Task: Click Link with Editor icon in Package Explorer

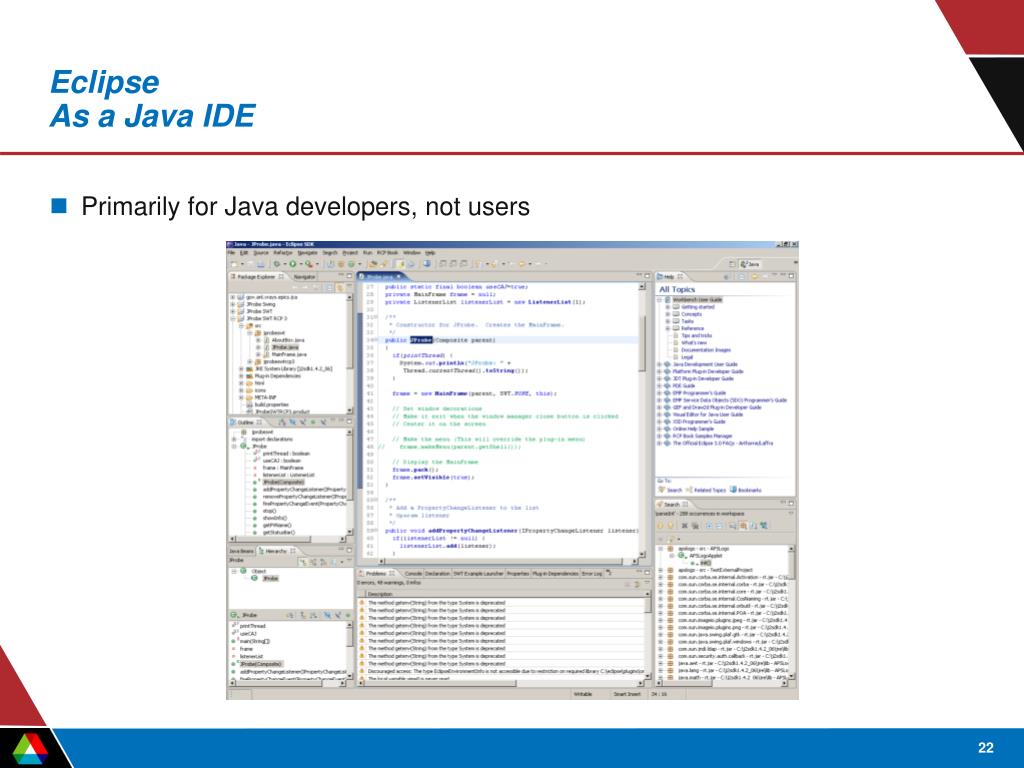Action: (340, 287)
